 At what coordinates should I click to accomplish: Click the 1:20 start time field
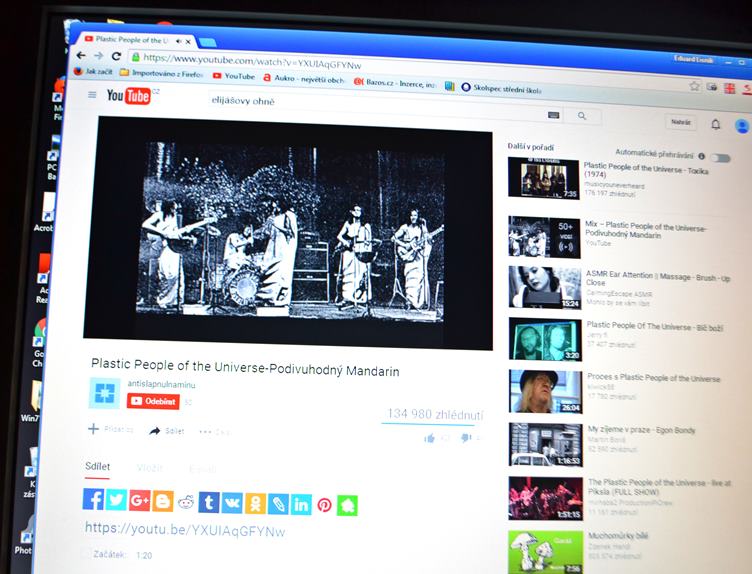[x=144, y=555]
